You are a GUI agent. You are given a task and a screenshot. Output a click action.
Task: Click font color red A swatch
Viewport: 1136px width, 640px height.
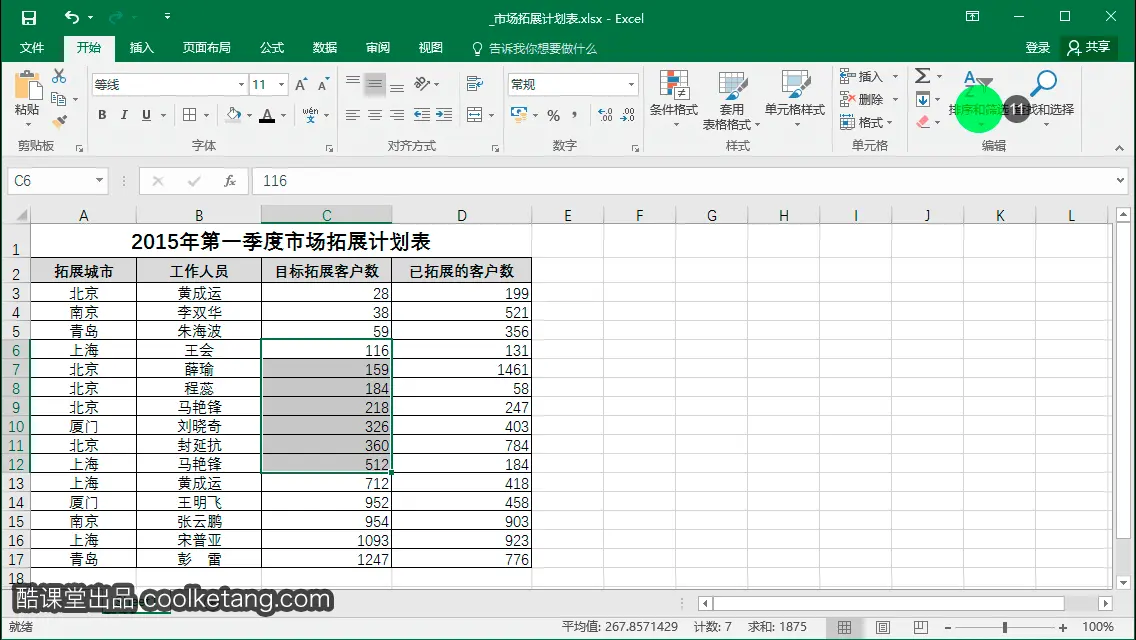267,115
